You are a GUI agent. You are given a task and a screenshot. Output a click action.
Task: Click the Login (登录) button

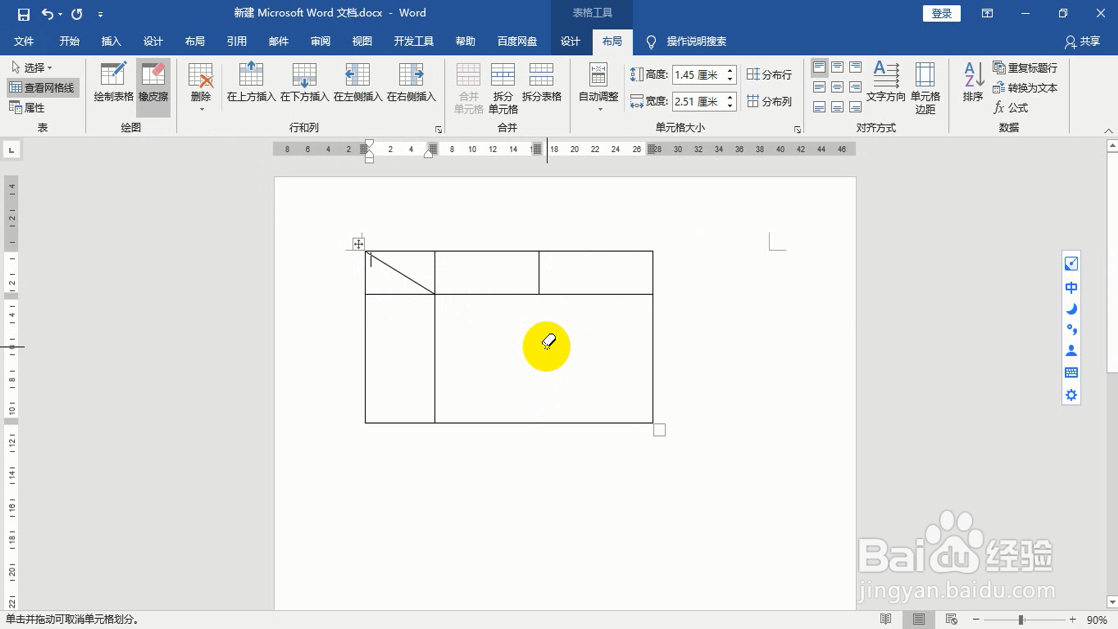pyautogui.click(x=941, y=14)
